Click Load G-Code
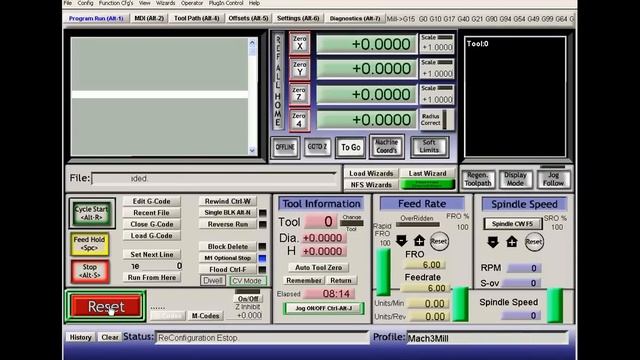This screenshot has height=360, width=640. [151, 236]
